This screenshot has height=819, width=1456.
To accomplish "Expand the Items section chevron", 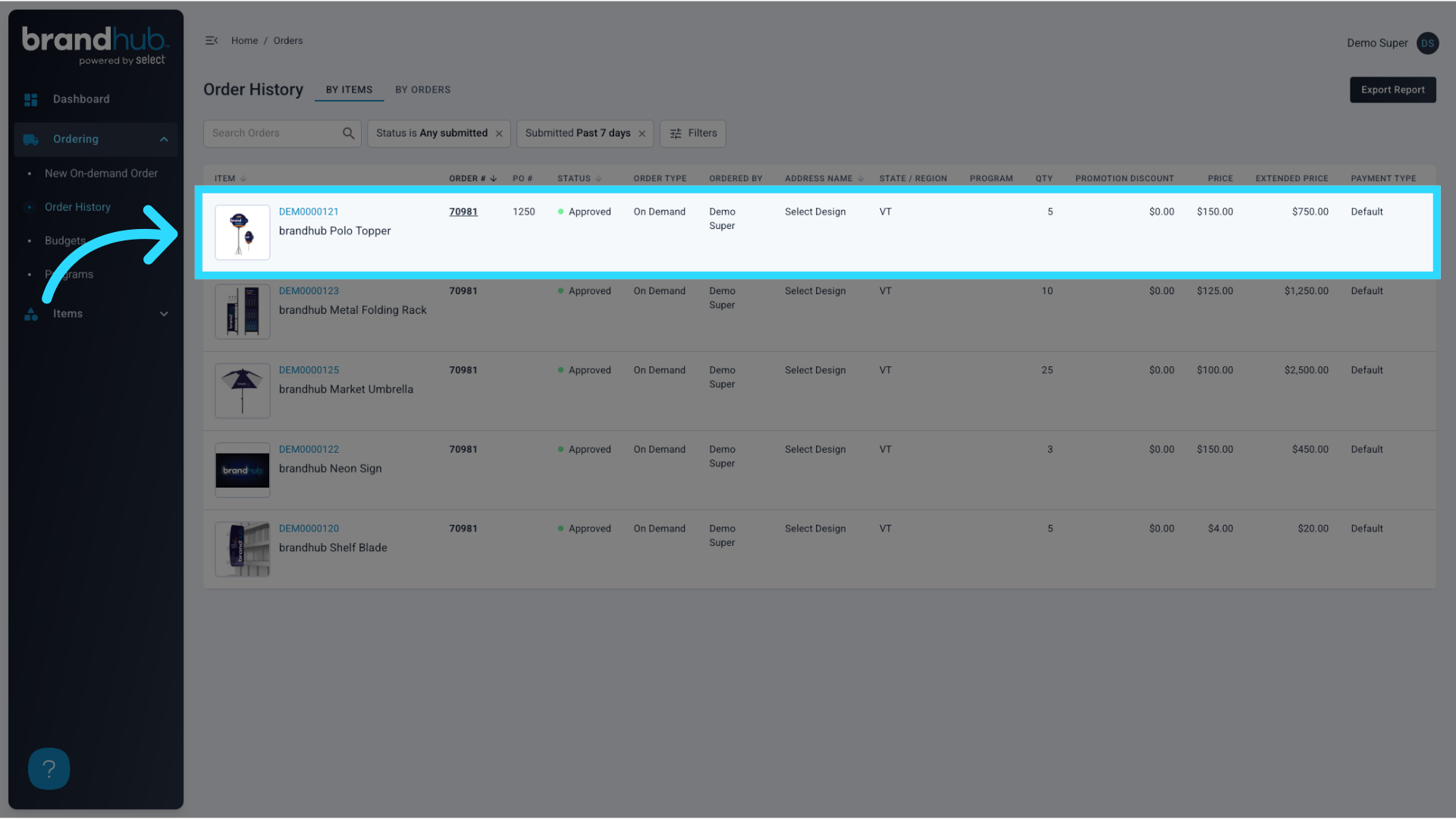I will tap(164, 313).
